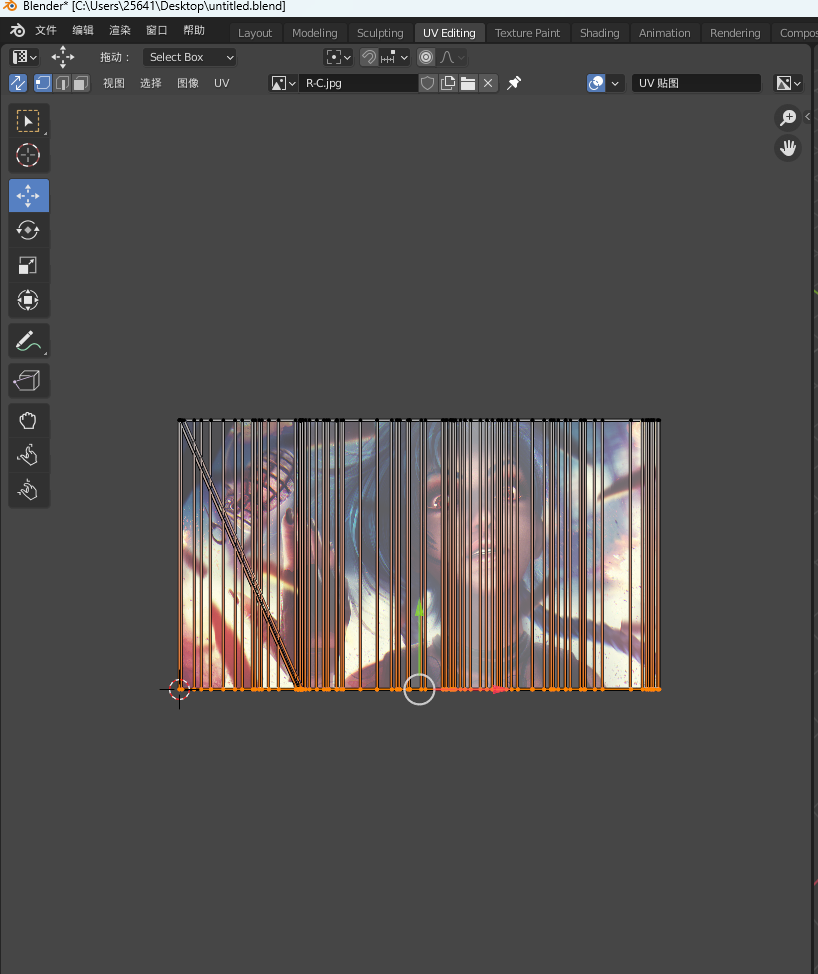Switch to Sculpting workspace tab
Image resolution: width=818 pixels, height=974 pixels.
pos(380,33)
